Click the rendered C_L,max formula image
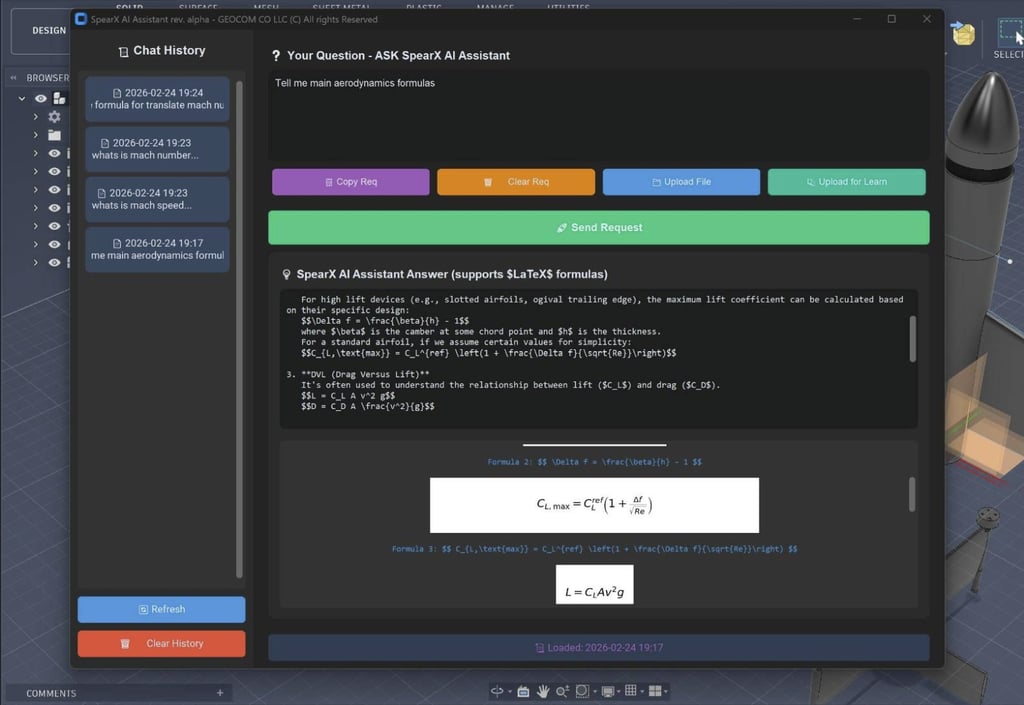The width and height of the screenshot is (1024, 705). (594, 505)
